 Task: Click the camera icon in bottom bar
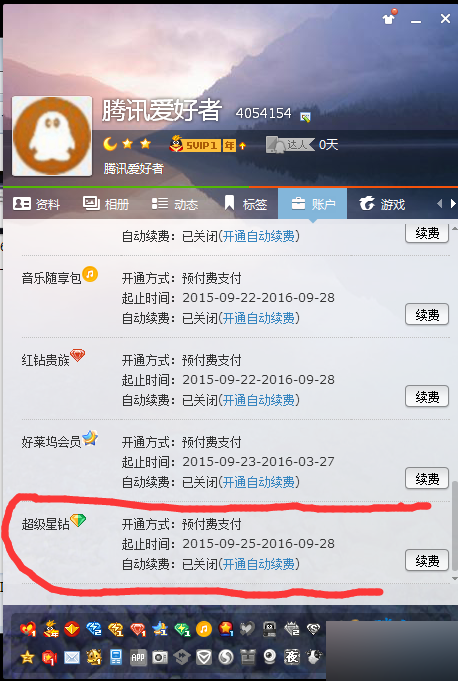[160, 658]
